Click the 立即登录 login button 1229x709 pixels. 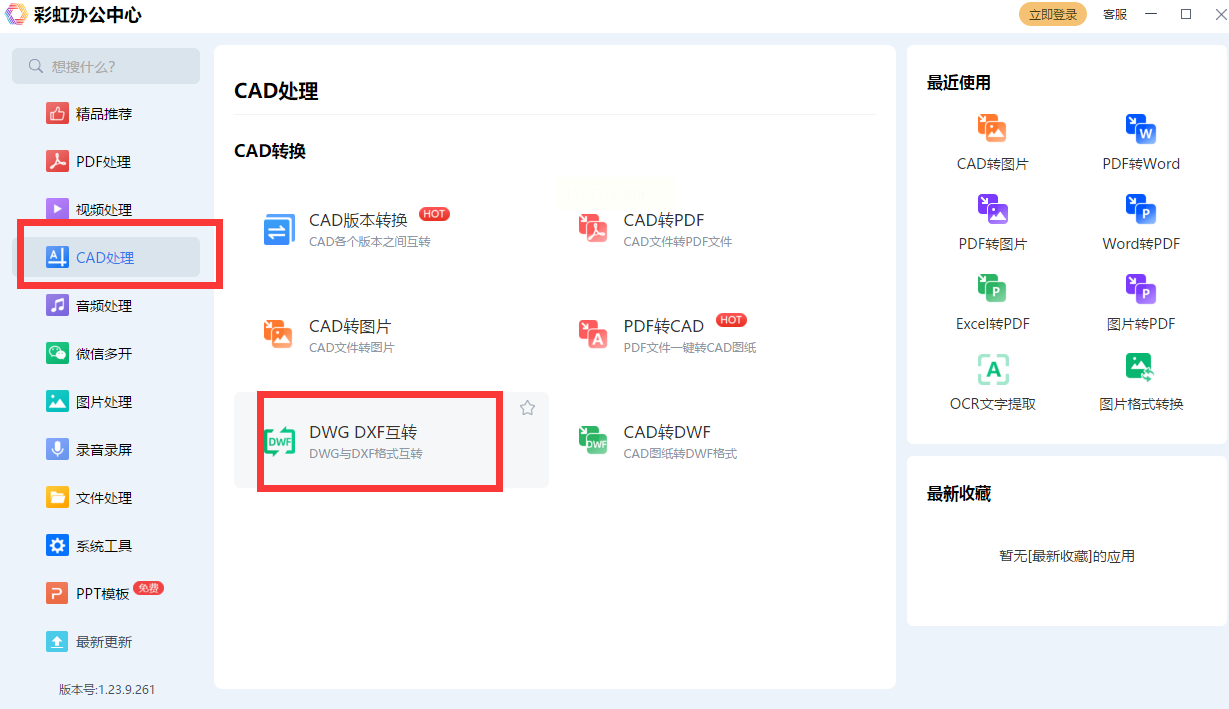click(1053, 14)
